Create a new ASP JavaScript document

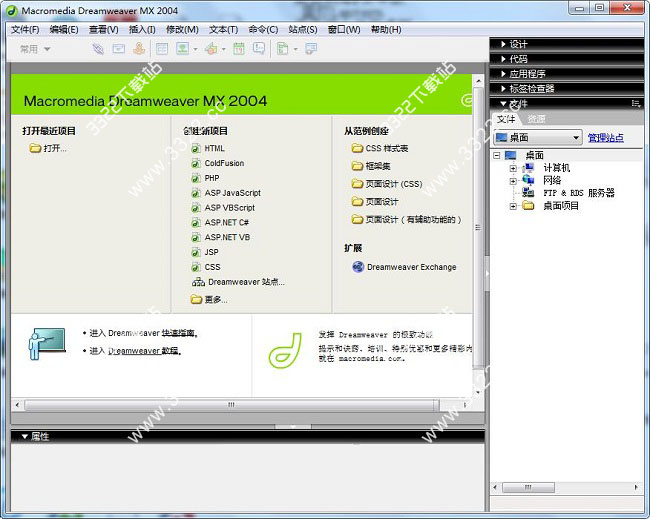(x=226, y=193)
